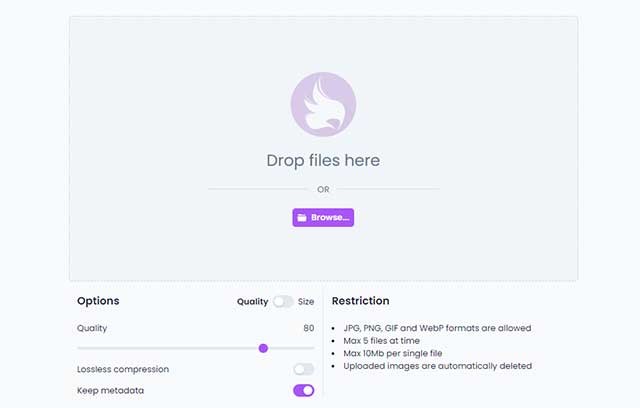This screenshot has height=408, width=640.
Task: Click the quality value 80
Action: pos(308,328)
